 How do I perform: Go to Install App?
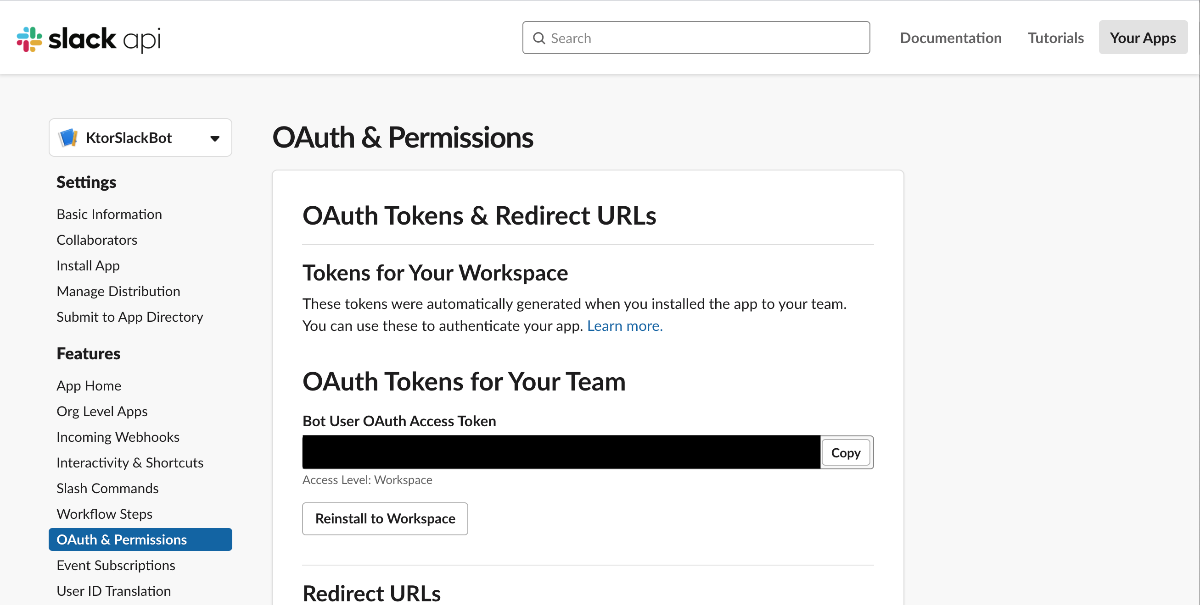click(88, 266)
